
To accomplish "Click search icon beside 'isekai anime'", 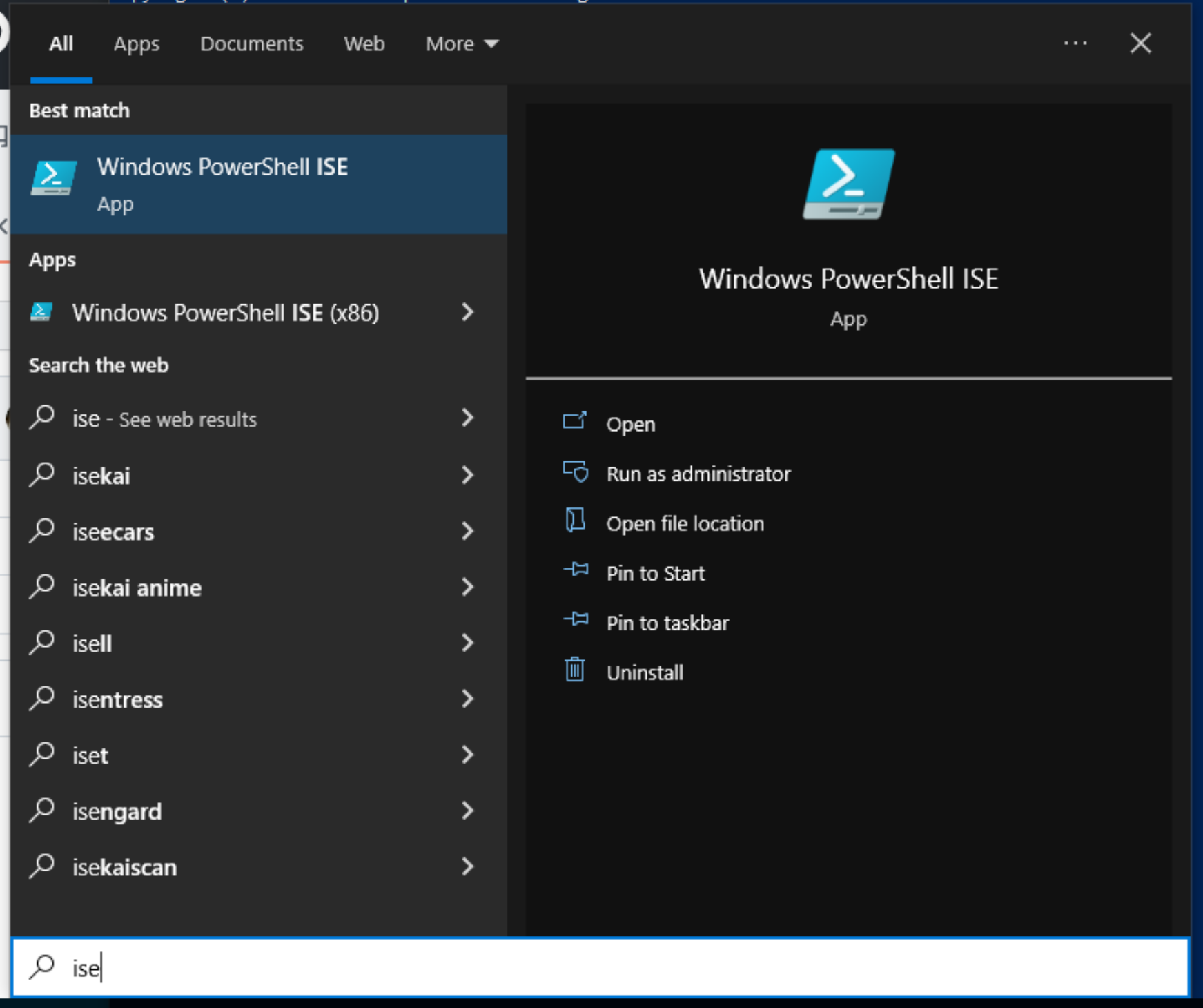I will point(42,587).
